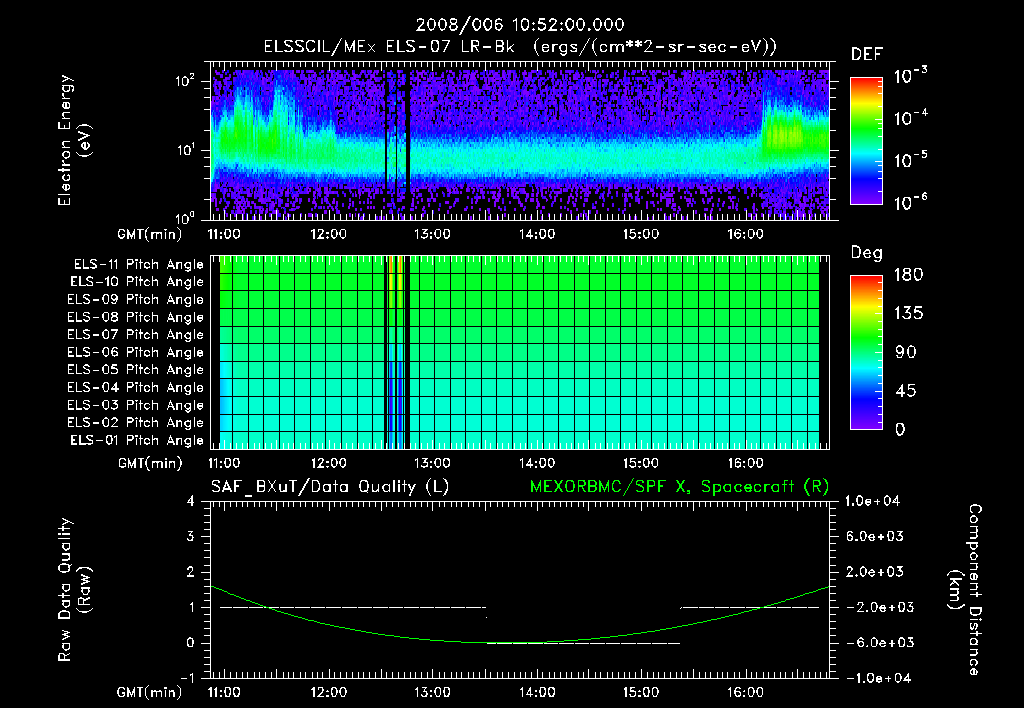Viewport: 1024px width, 708px height.
Task: Click the 45 value on Deg scale
Action: point(906,391)
